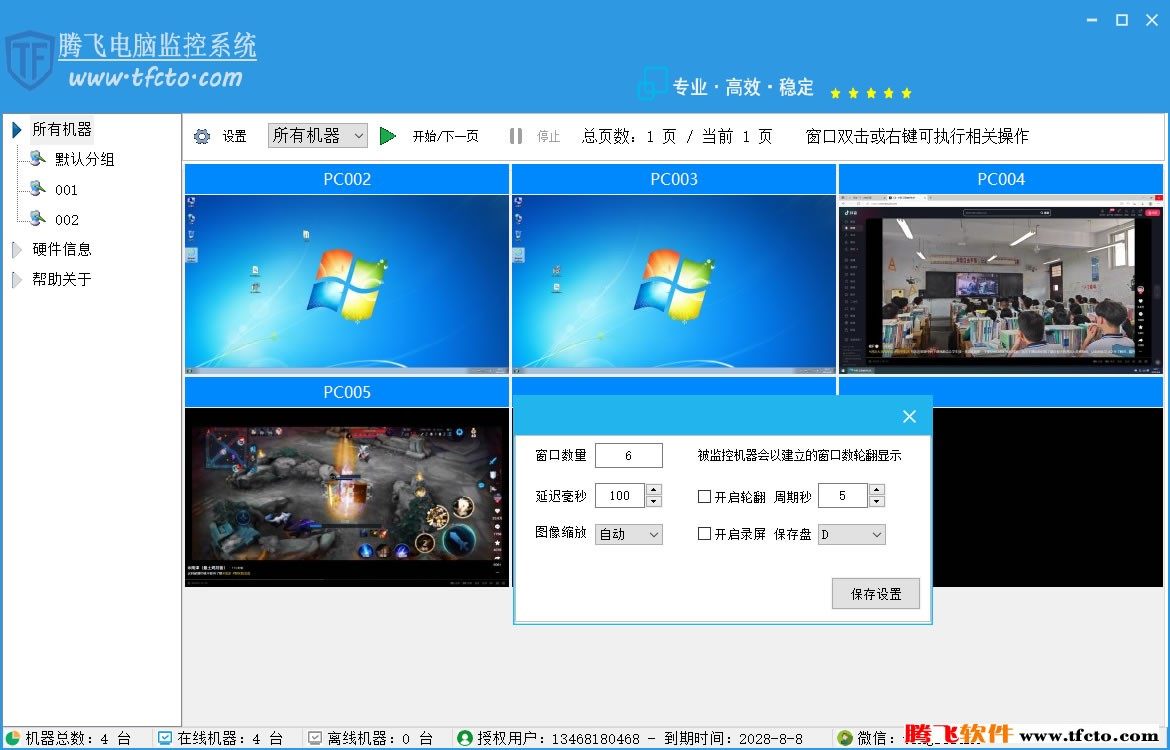Click the 设置 label in toolbar
The height and width of the screenshot is (750, 1170).
click(234, 136)
